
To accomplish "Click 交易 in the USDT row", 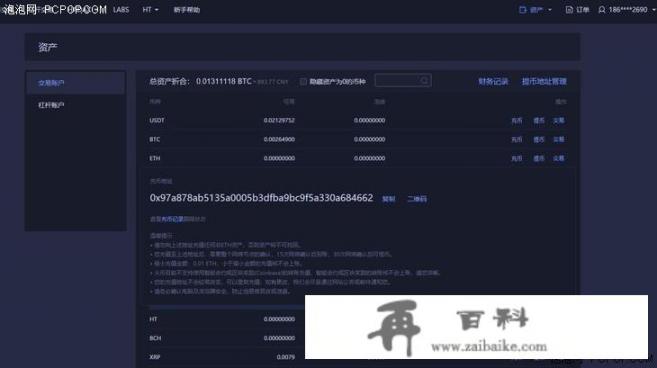I will pos(559,121).
